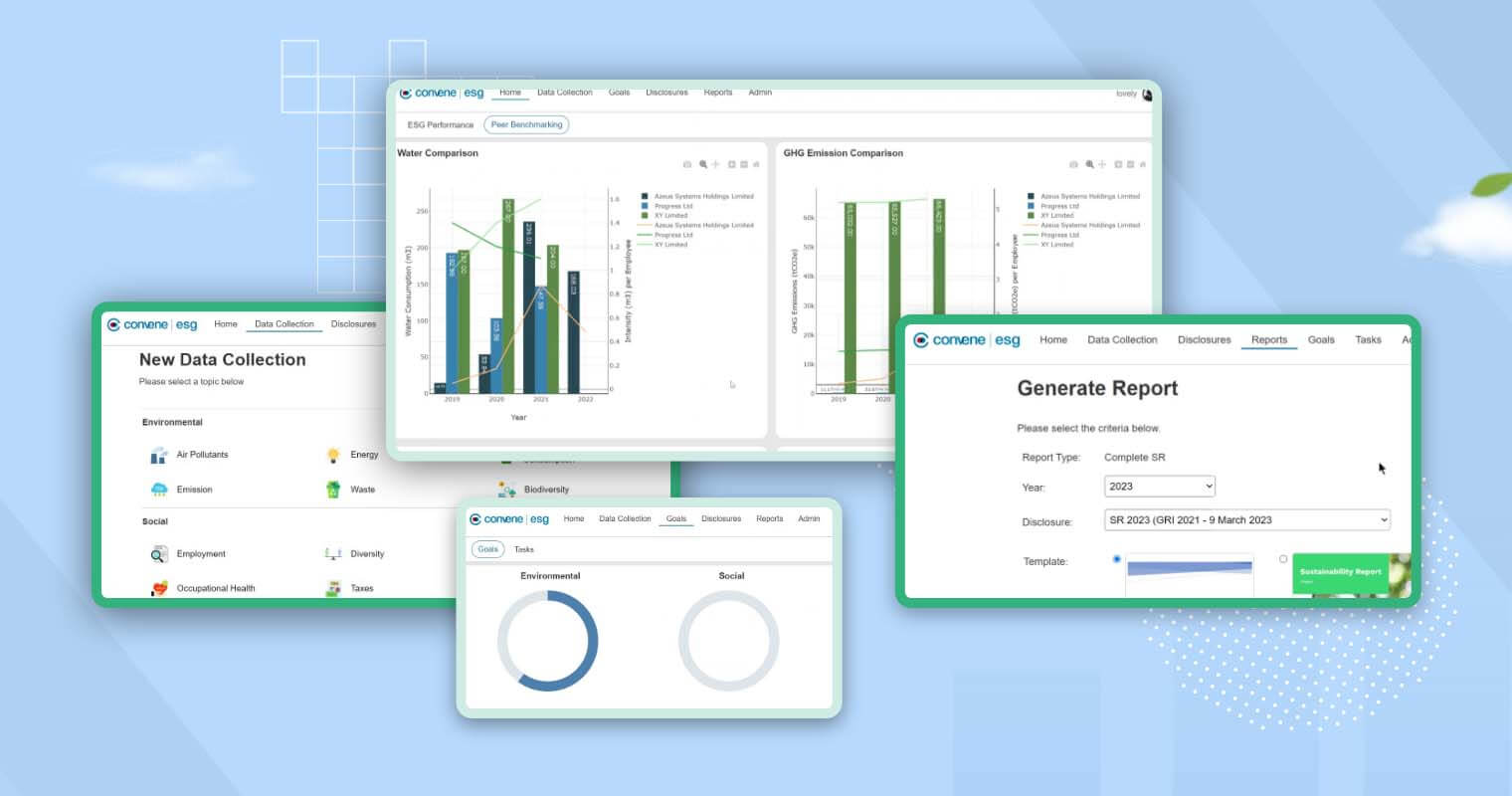Viewport: 1512px width, 796px height.
Task: Open the Reports menu in Generate Report window
Action: coord(1269,339)
